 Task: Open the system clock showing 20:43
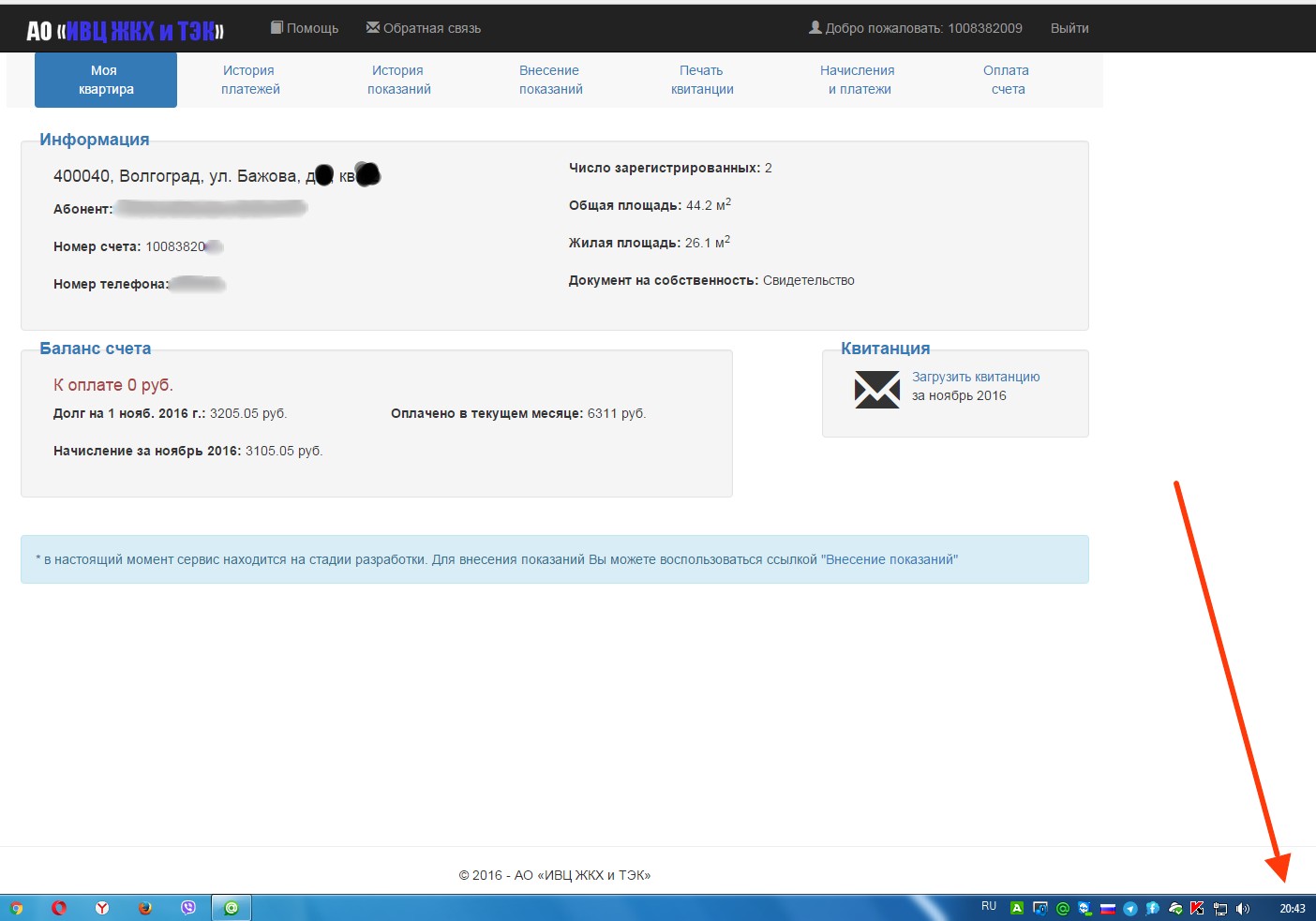tap(1293, 908)
